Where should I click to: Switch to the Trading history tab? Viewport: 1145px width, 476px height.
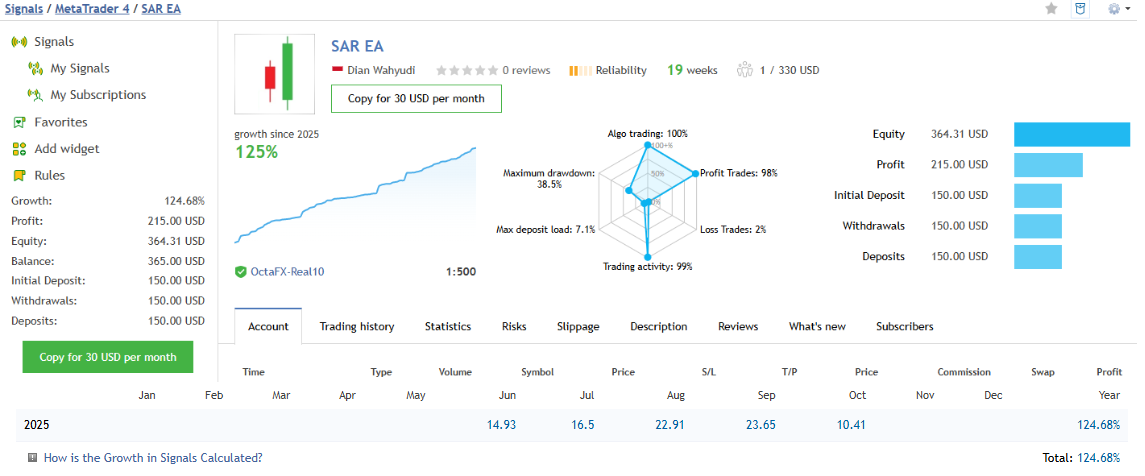[x=357, y=327]
